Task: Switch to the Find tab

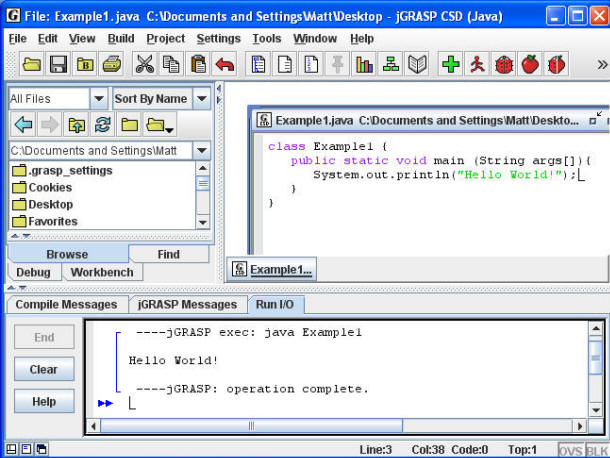Action: tap(168, 254)
